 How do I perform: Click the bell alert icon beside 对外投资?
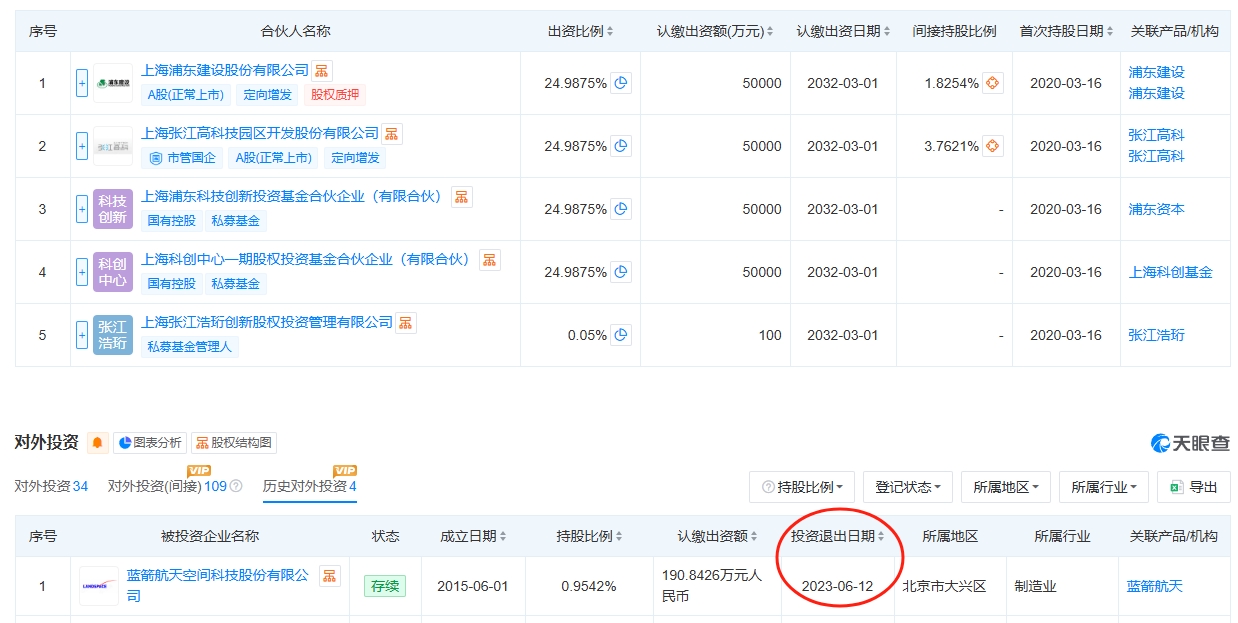click(97, 443)
